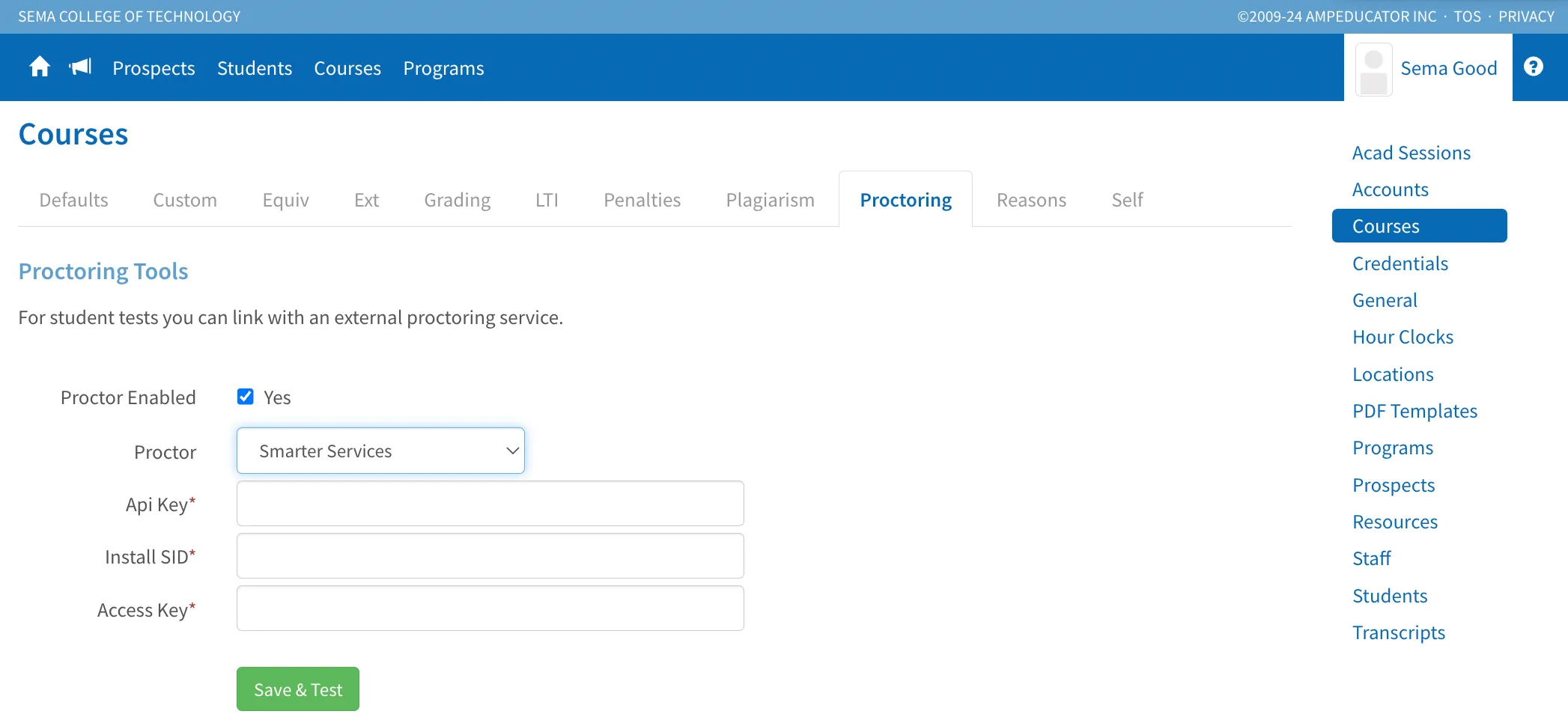Viewport: 1568px width, 723px height.
Task: Switch to the Plagiarism tab
Action: click(770, 200)
